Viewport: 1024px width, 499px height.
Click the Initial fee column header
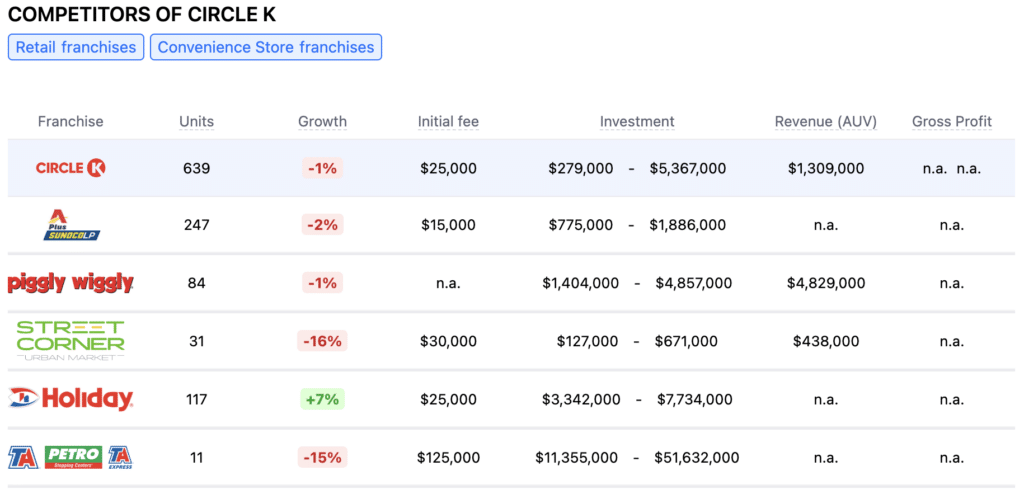pos(449,121)
